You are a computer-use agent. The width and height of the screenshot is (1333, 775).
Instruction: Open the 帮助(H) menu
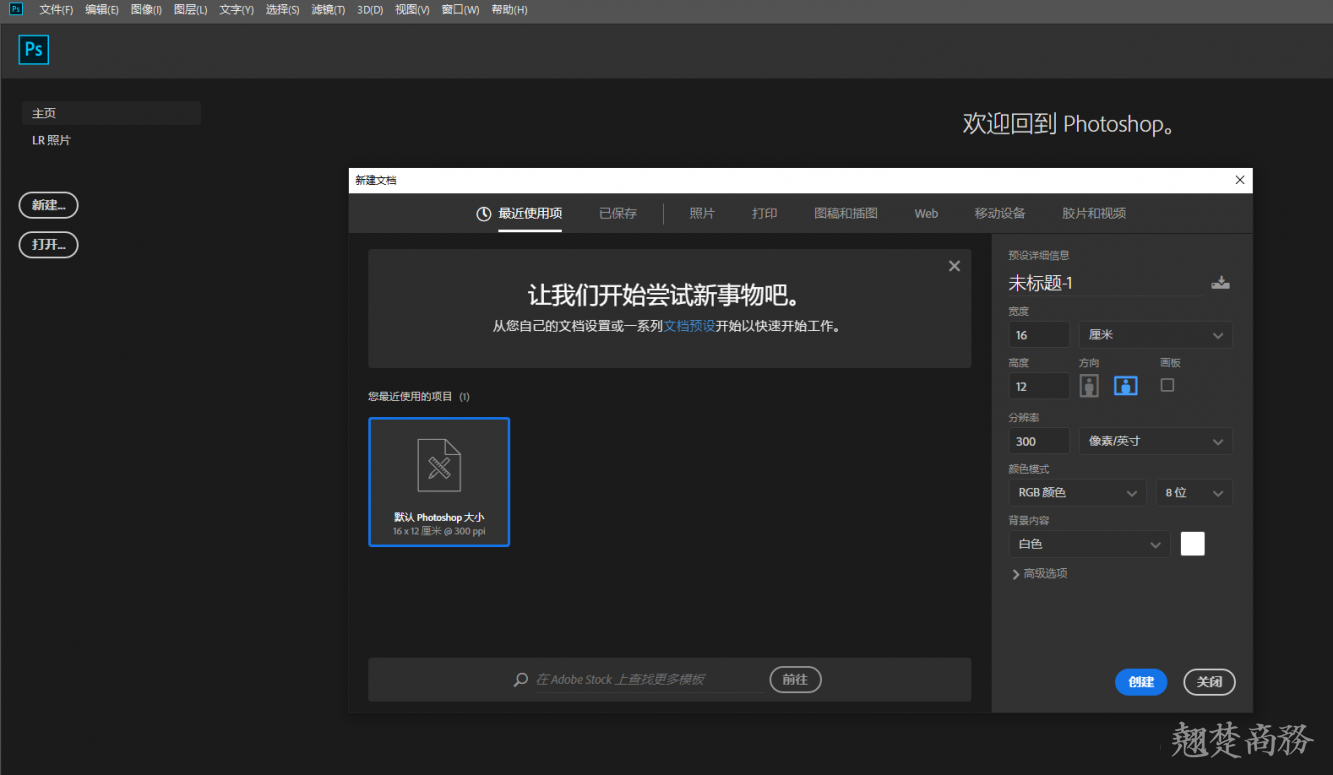[509, 10]
